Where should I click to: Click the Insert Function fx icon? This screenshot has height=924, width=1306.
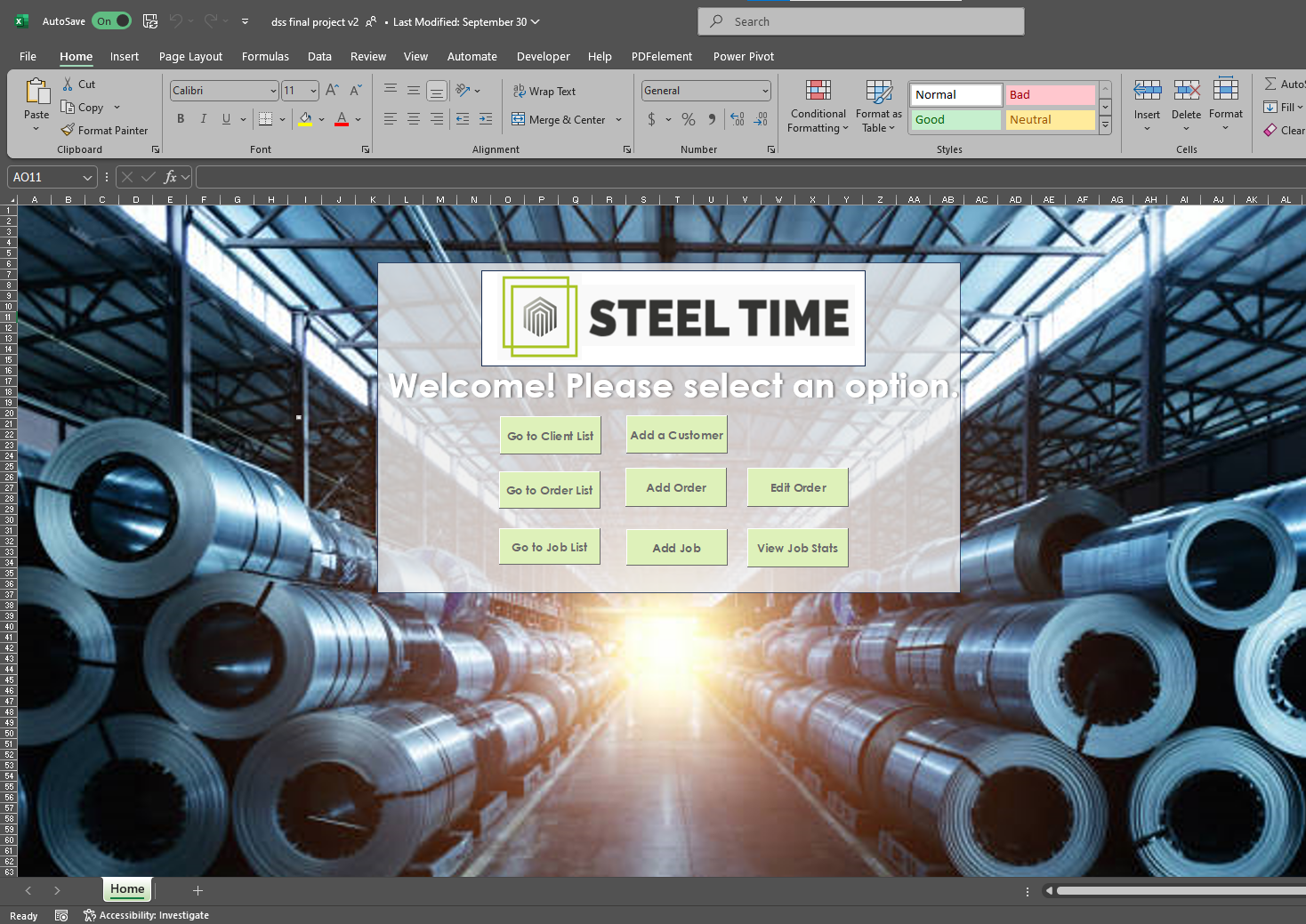click(x=171, y=177)
